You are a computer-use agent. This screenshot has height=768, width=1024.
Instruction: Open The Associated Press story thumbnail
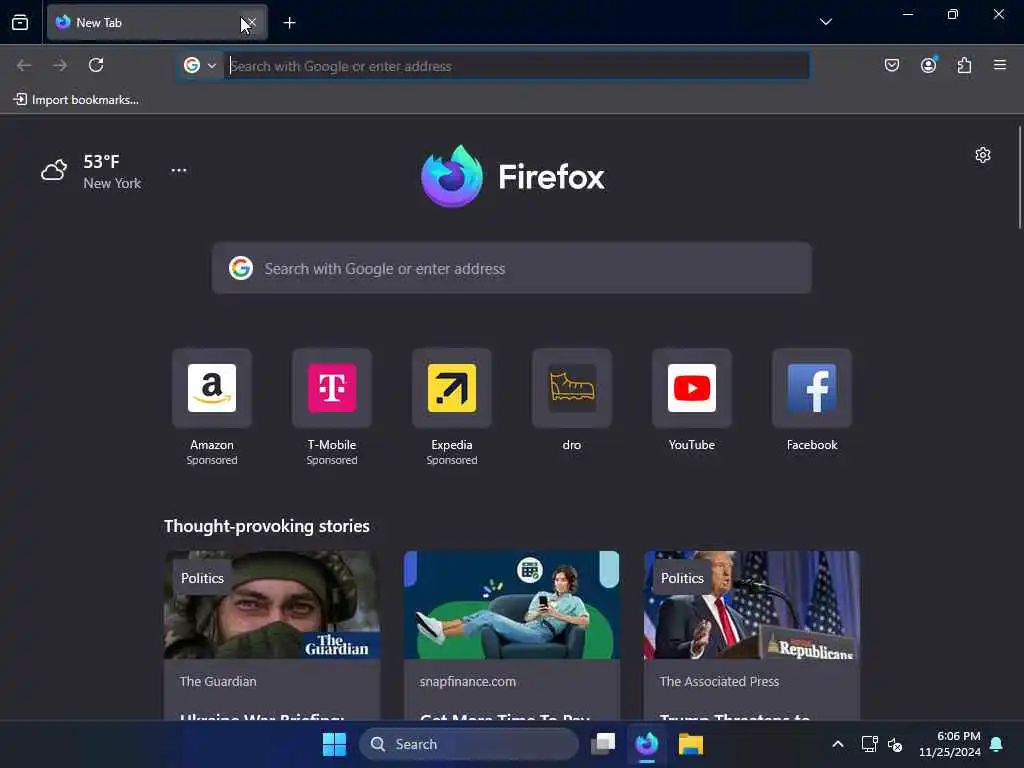[x=752, y=605]
